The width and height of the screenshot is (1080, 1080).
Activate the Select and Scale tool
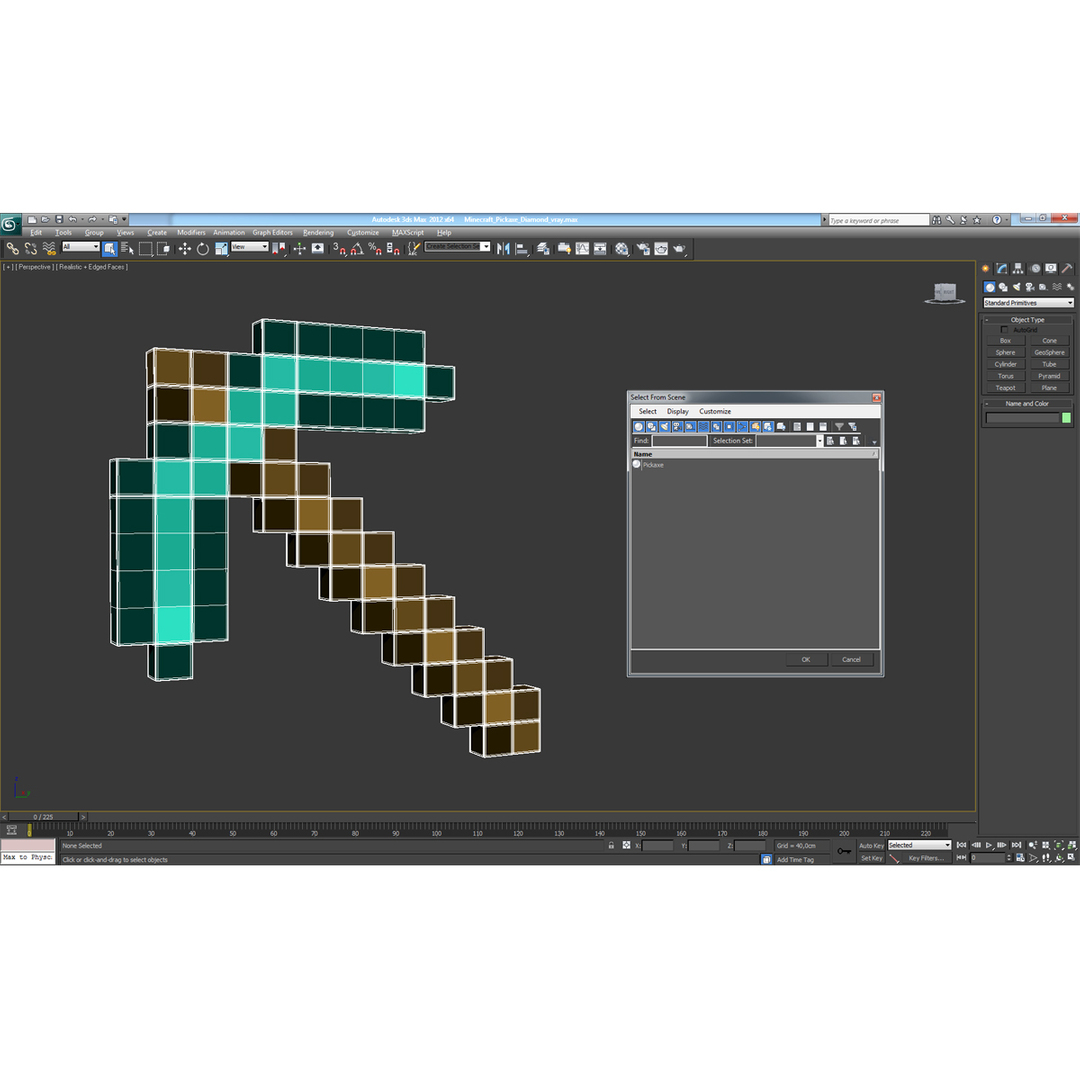(220, 249)
